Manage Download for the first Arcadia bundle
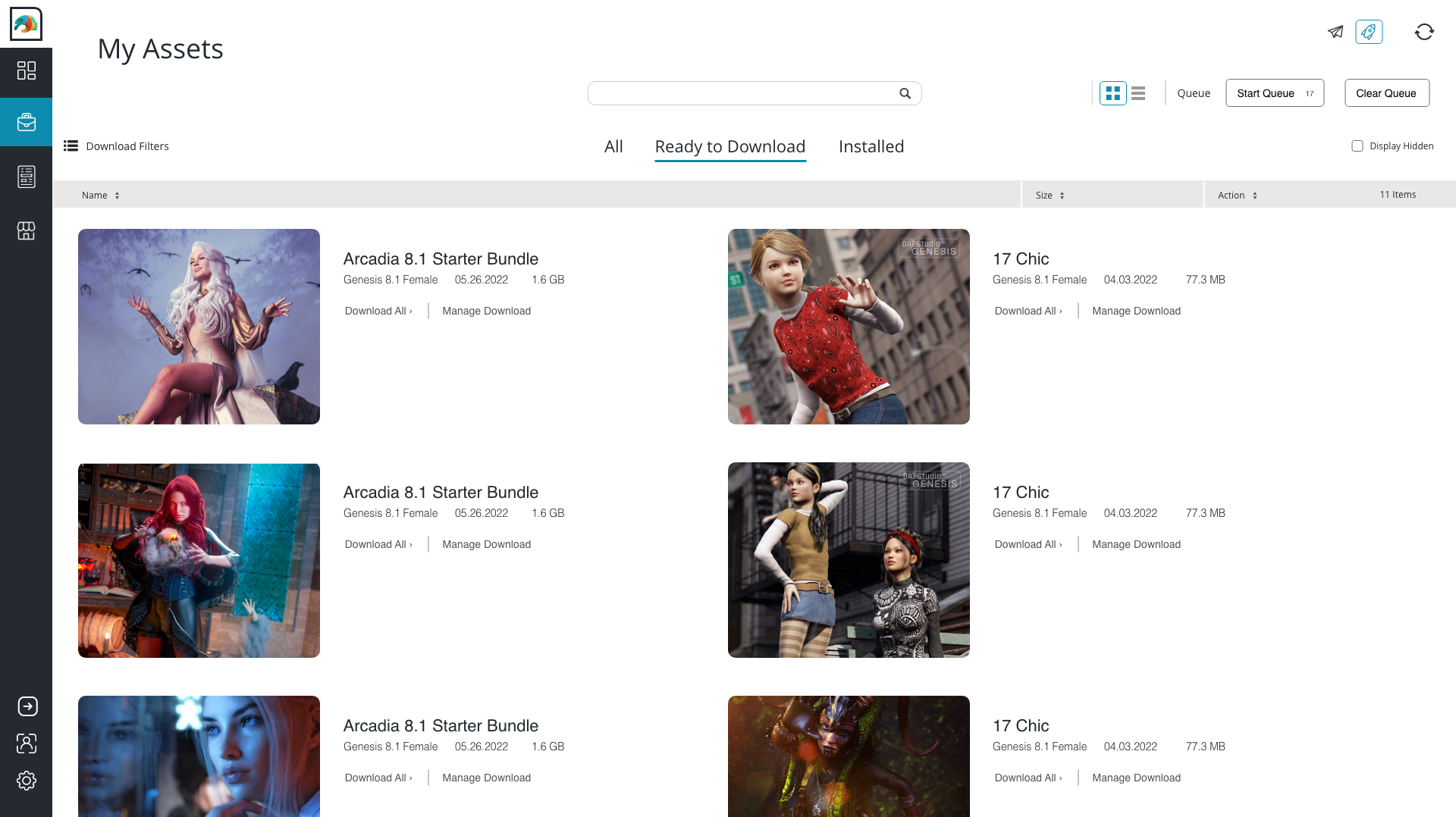 486,311
